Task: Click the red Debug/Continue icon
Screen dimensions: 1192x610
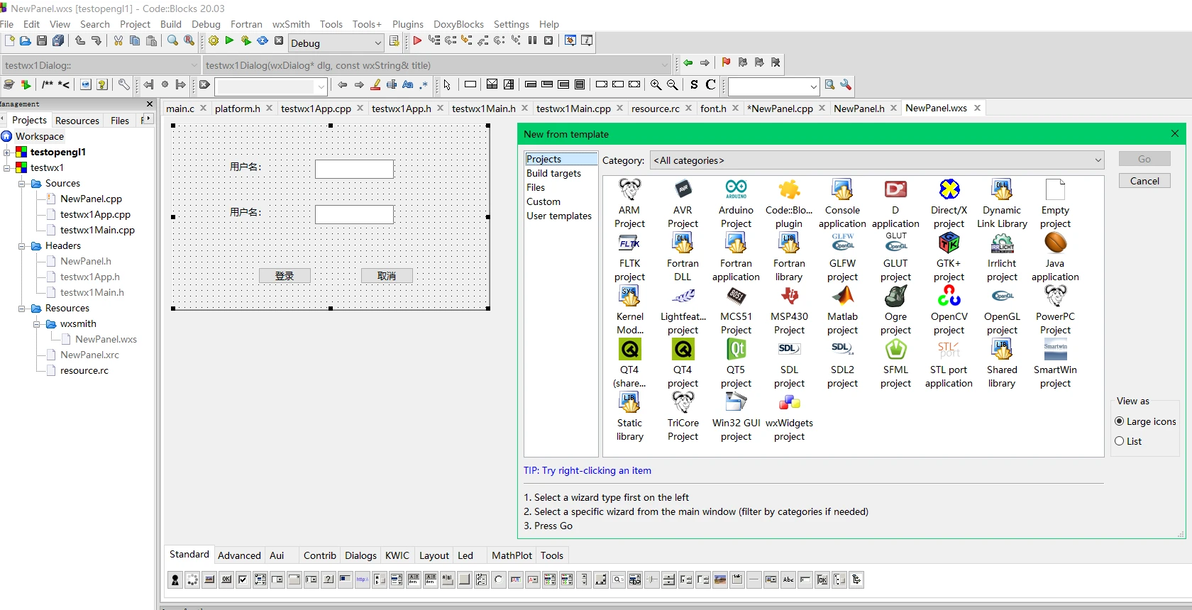Action: (x=417, y=41)
